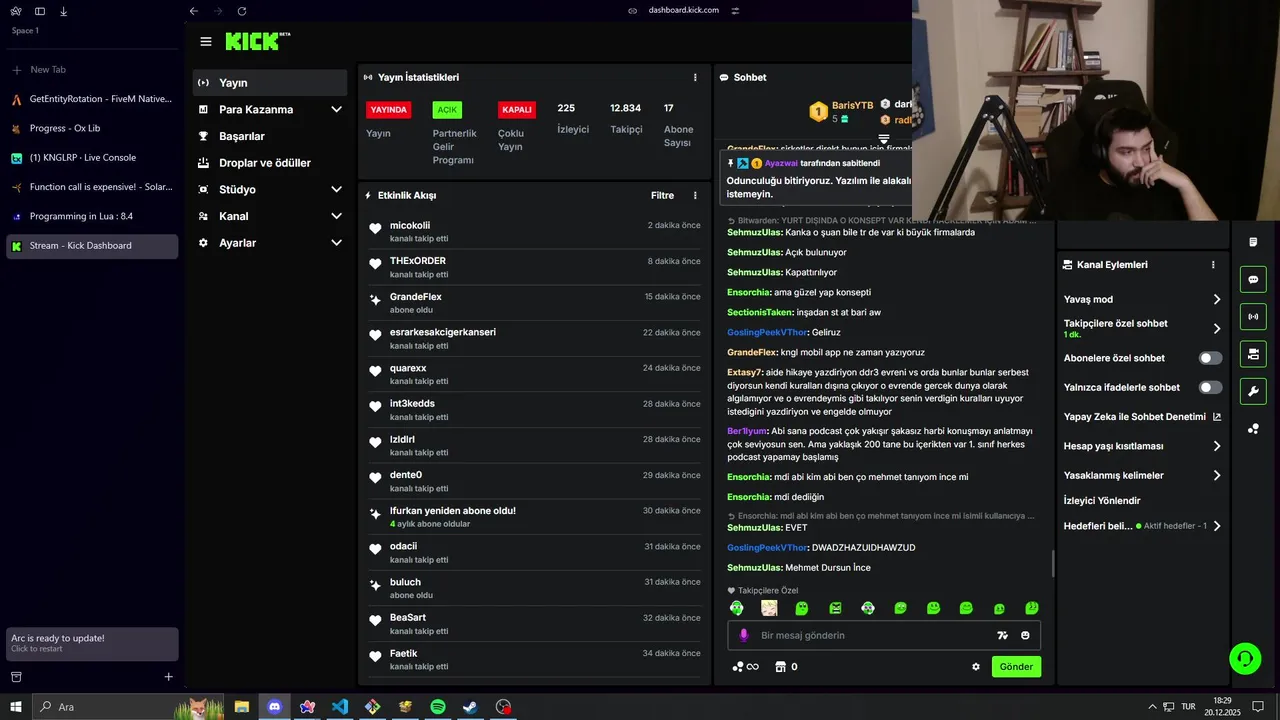
Task: Open Etkinlik Akışı options menu
Action: pos(695,195)
